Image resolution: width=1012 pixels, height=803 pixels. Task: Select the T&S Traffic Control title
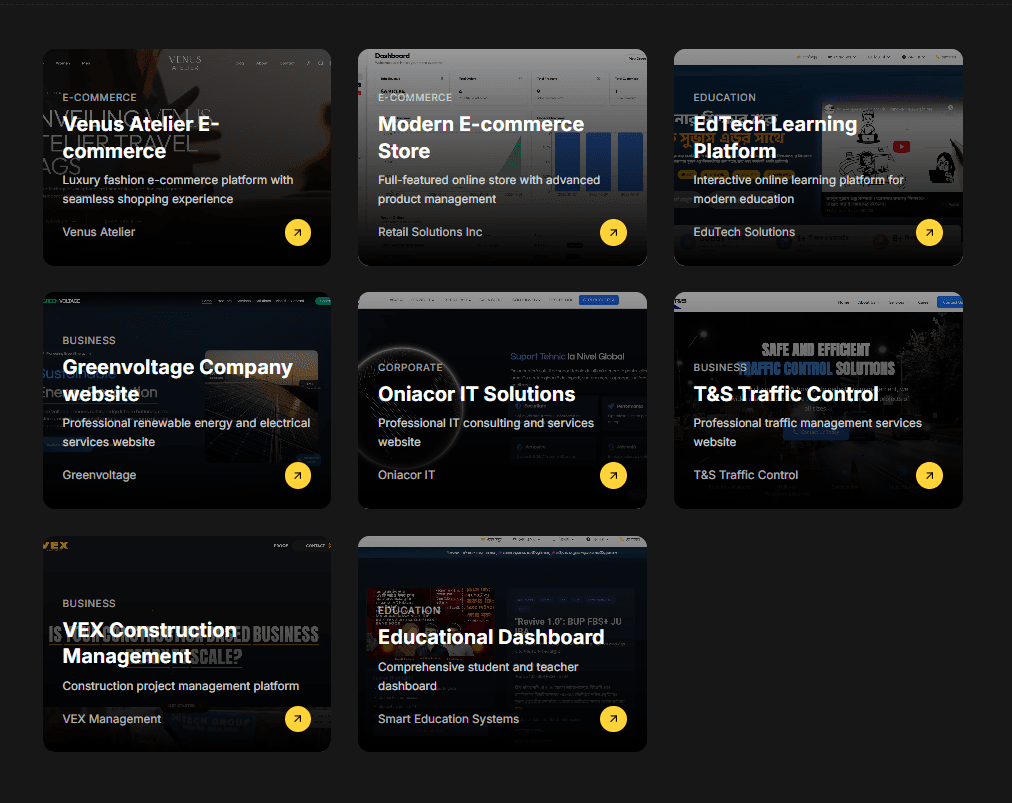coord(786,394)
